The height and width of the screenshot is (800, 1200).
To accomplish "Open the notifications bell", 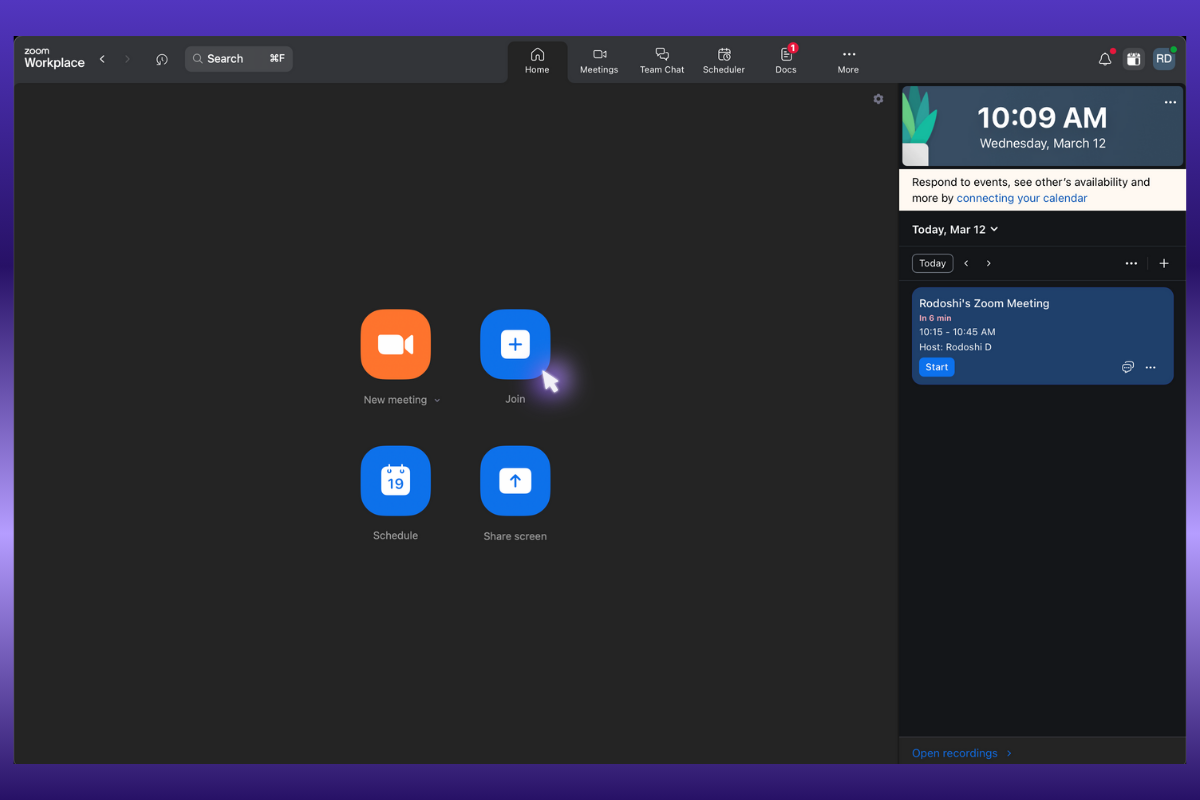I will 1105,59.
